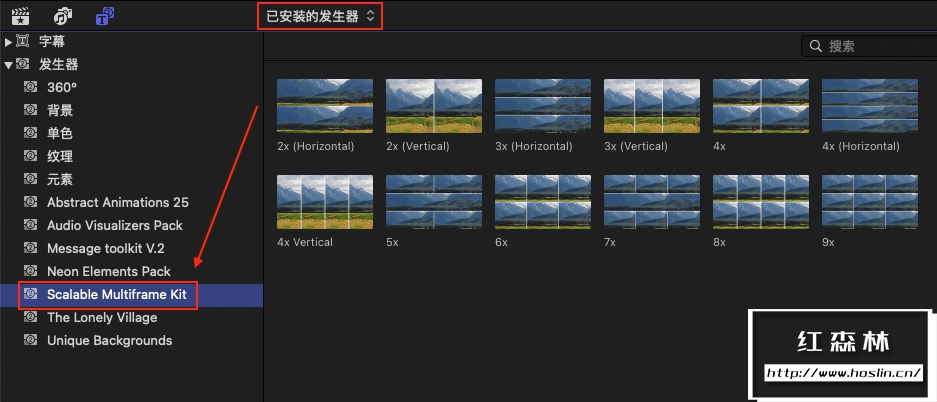Select the 9x generator thumbnail

pos(870,202)
